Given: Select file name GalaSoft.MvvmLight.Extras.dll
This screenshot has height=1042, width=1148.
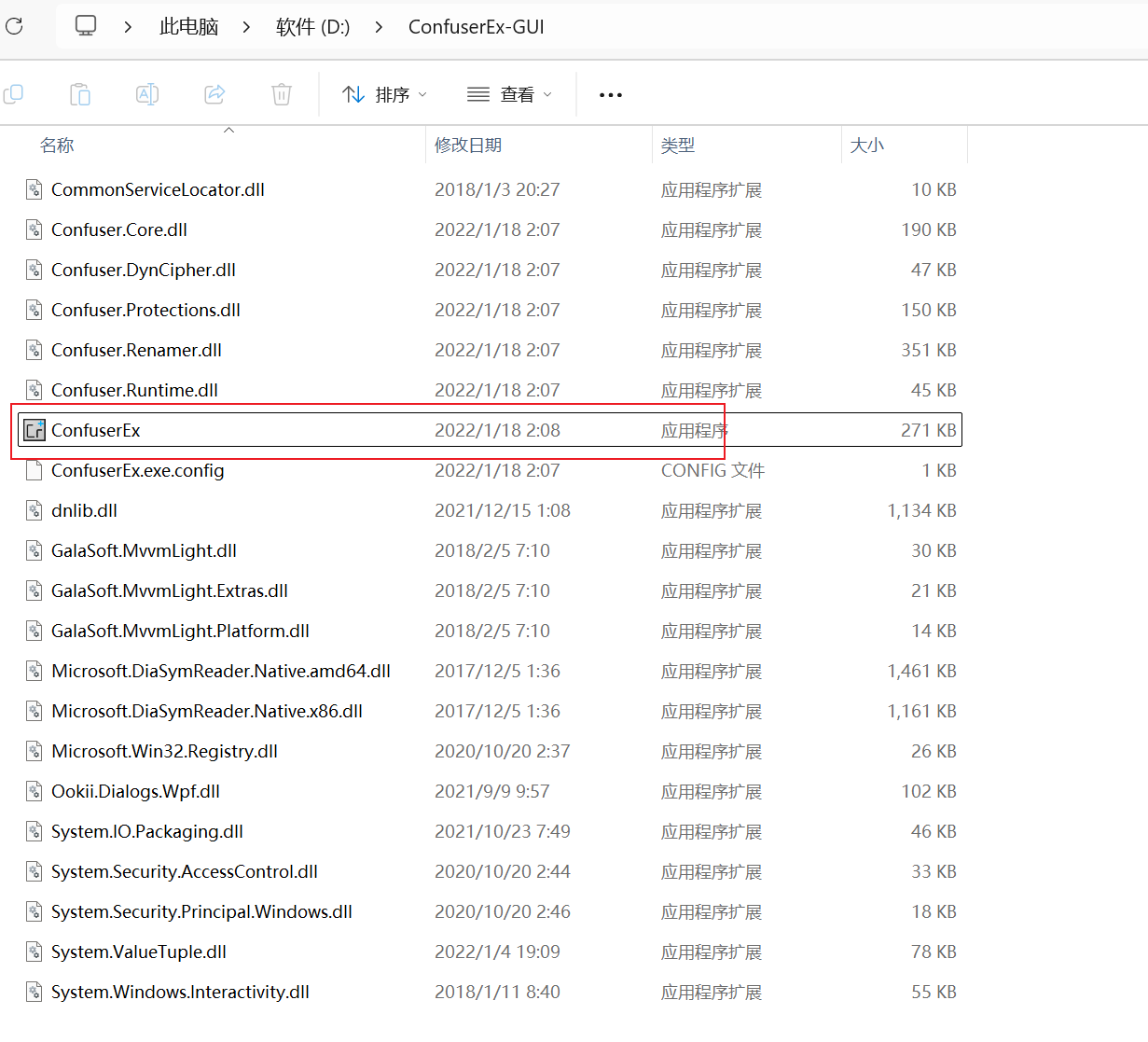Looking at the screenshot, I should click(x=170, y=590).
